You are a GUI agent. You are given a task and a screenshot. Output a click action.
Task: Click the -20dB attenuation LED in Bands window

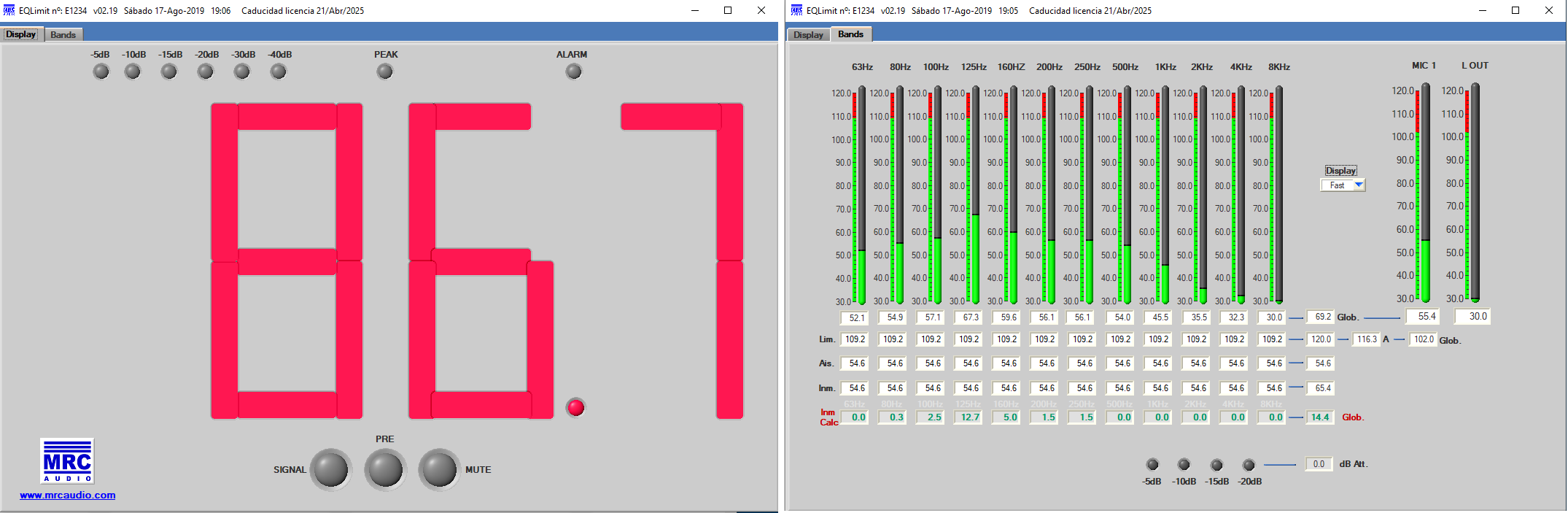1249,465
